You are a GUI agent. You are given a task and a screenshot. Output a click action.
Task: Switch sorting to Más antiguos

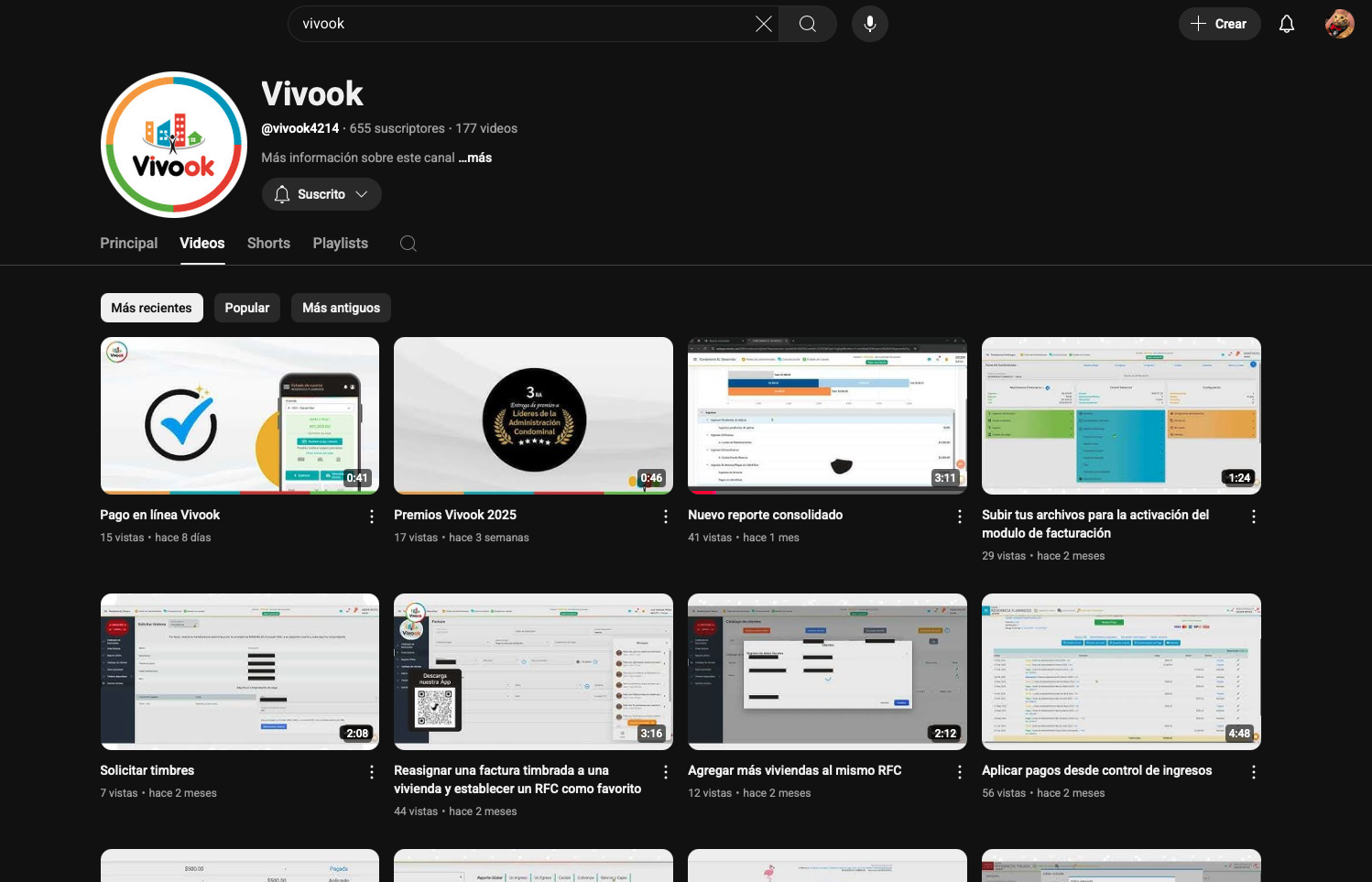click(341, 308)
